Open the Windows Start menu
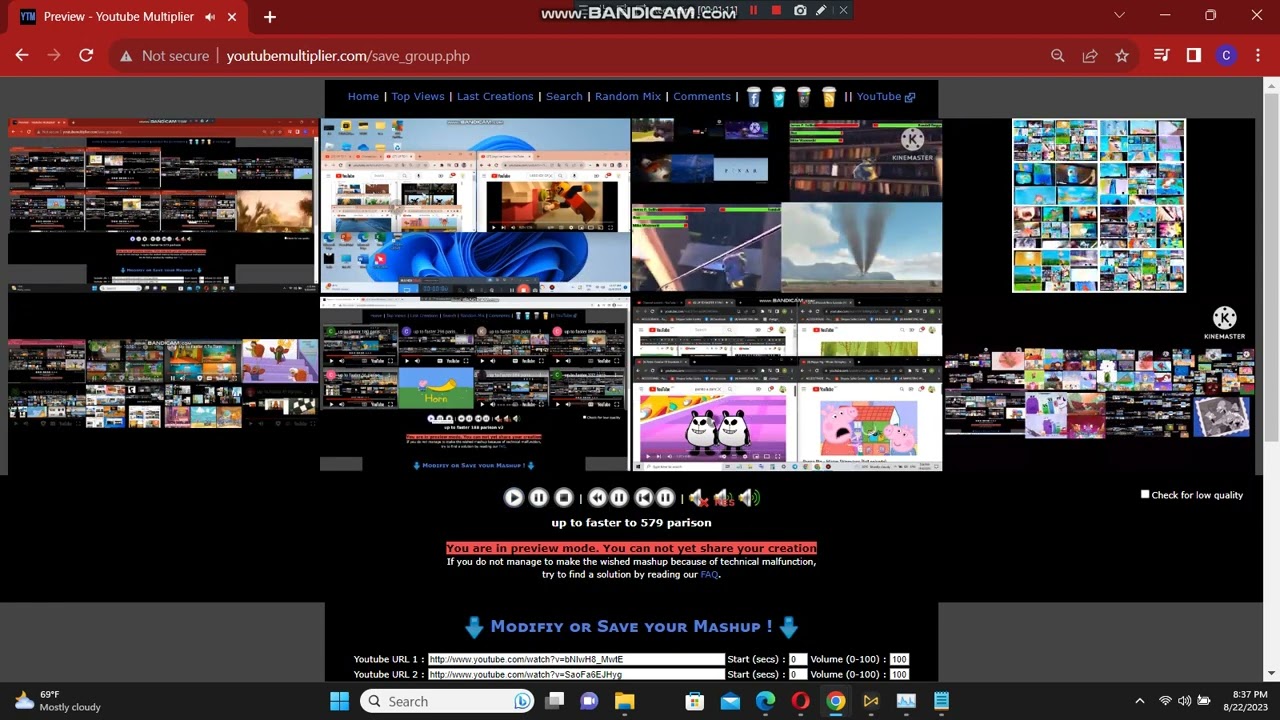Screen dimensions: 1280x720 340,701
